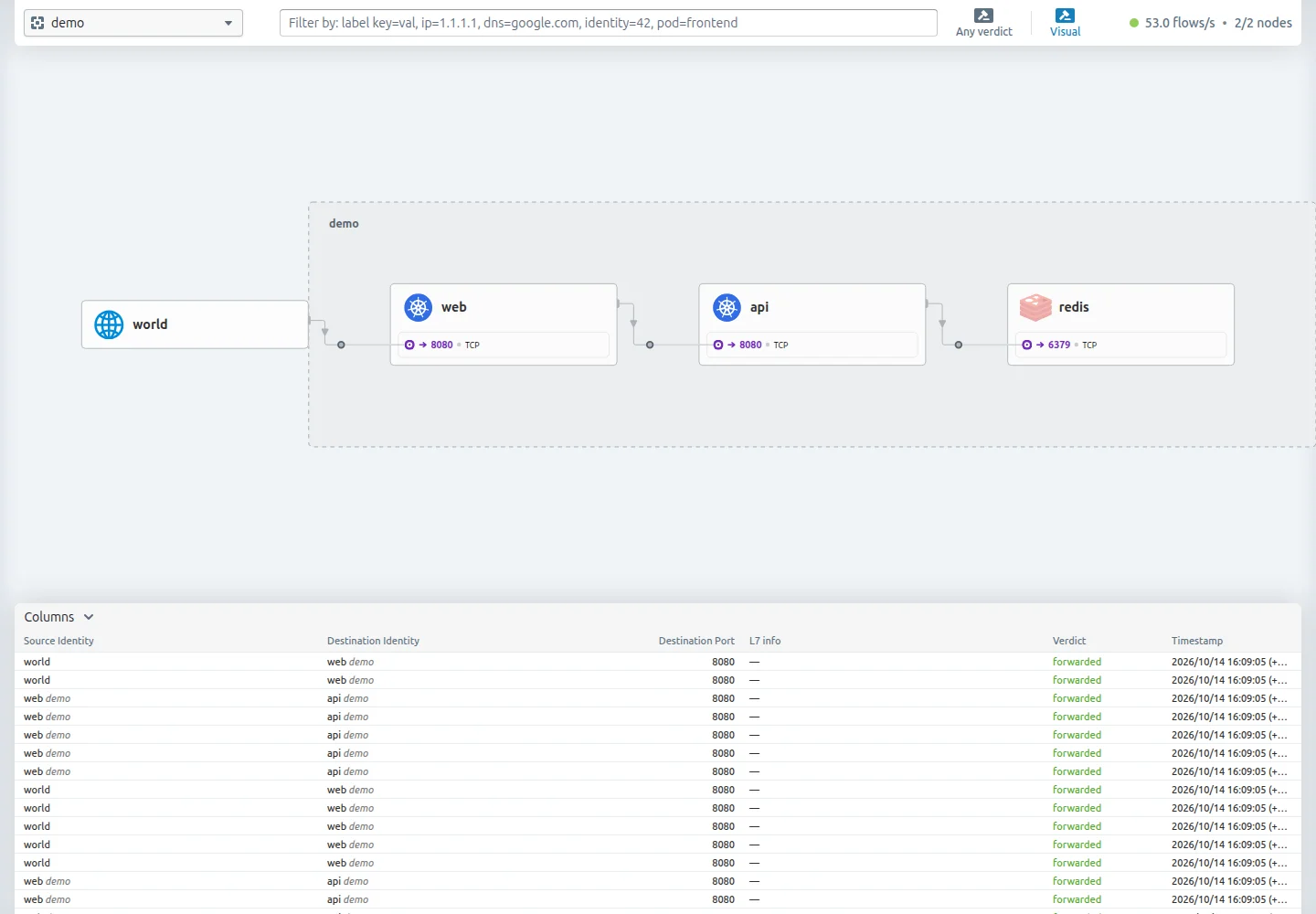Image resolution: width=1316 pixels, height=914 pixels.
Task: Click the Kubernetes icon on api card
Action: pos(727,307)
